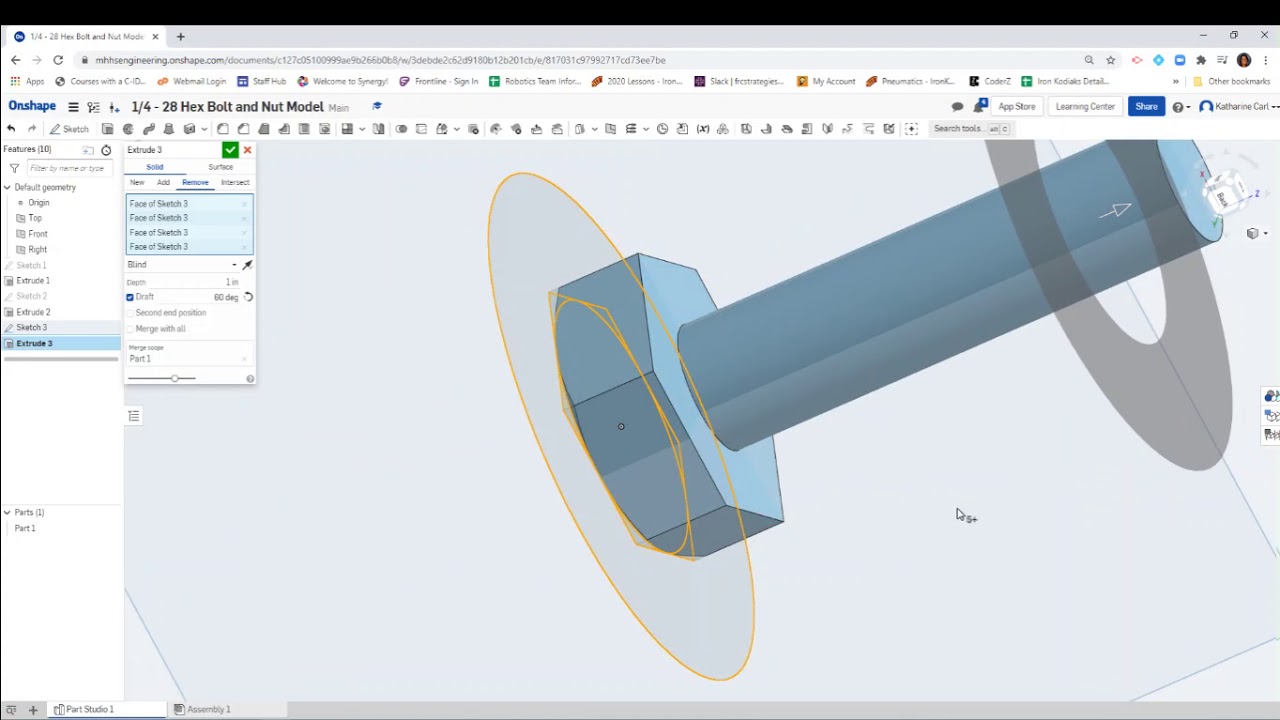Open the Blind end type dropdown

(182, 265)
